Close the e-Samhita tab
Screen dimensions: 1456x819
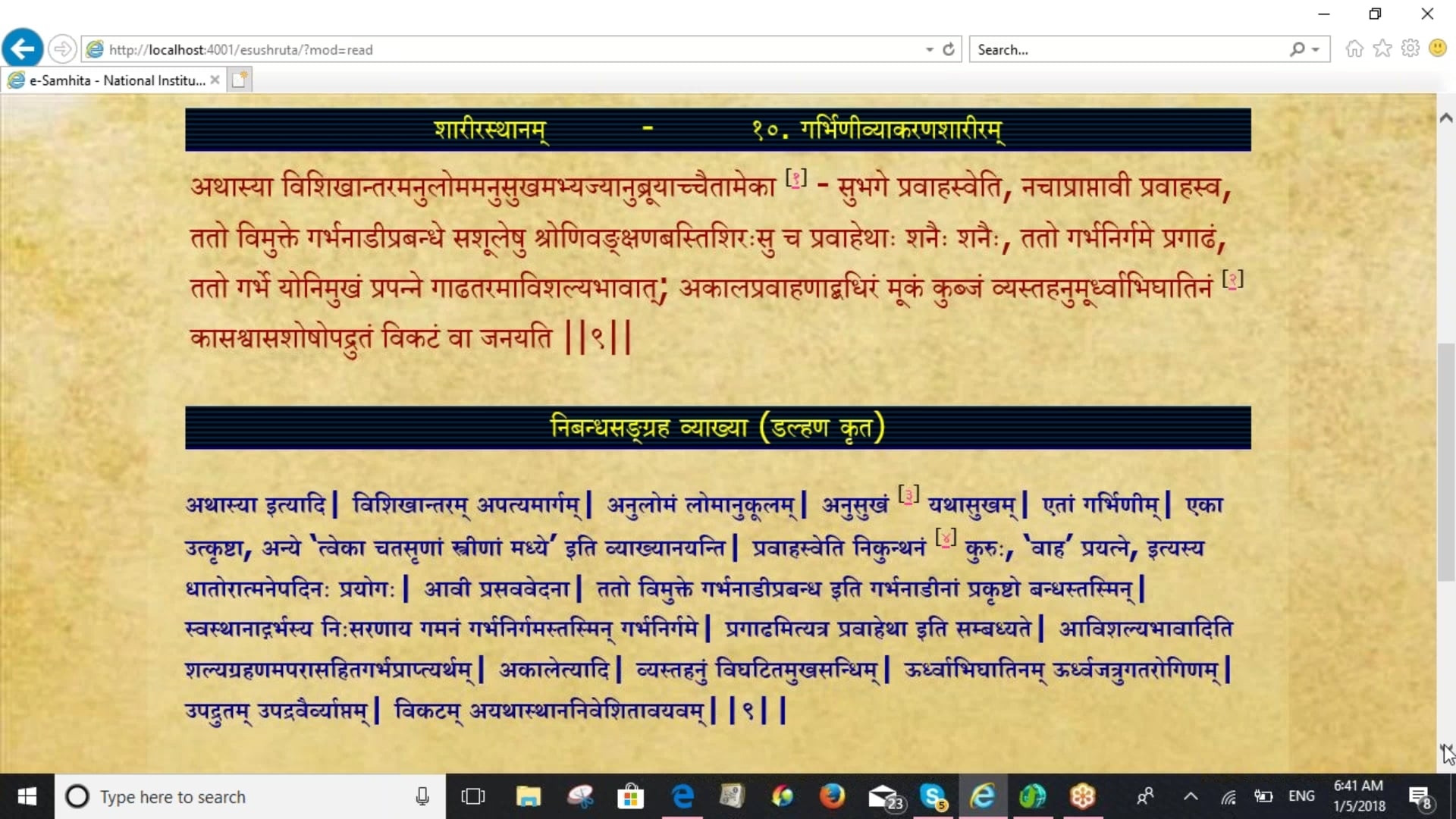pyautogui.click(x=215, y=80)
